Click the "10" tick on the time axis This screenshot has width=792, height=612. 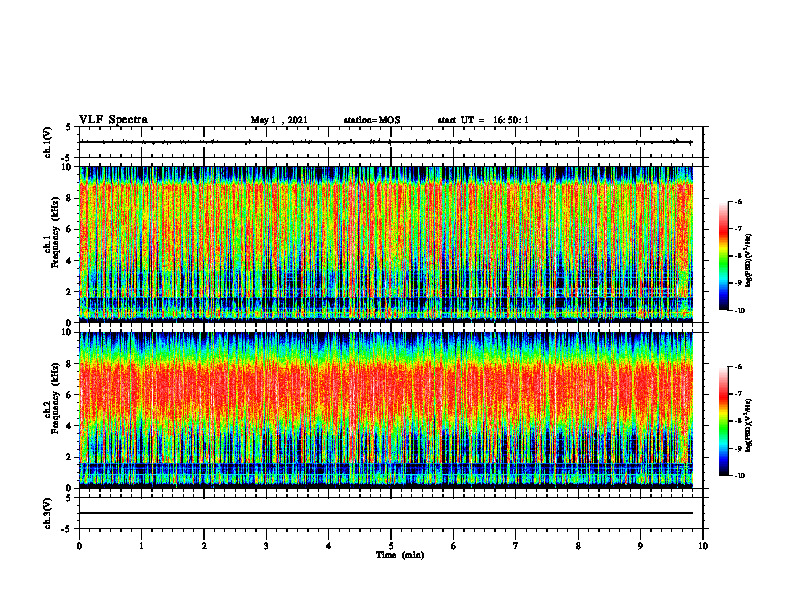tap(703, 546)
